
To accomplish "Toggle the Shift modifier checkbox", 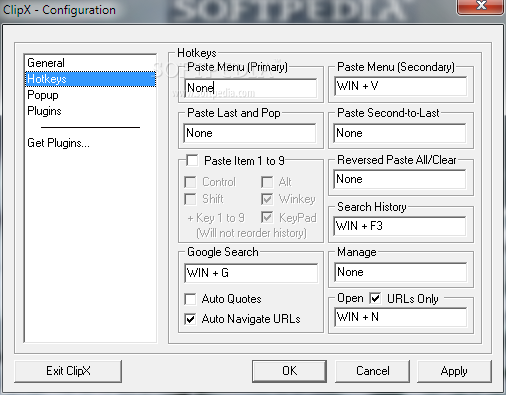I will click(190, 199).
